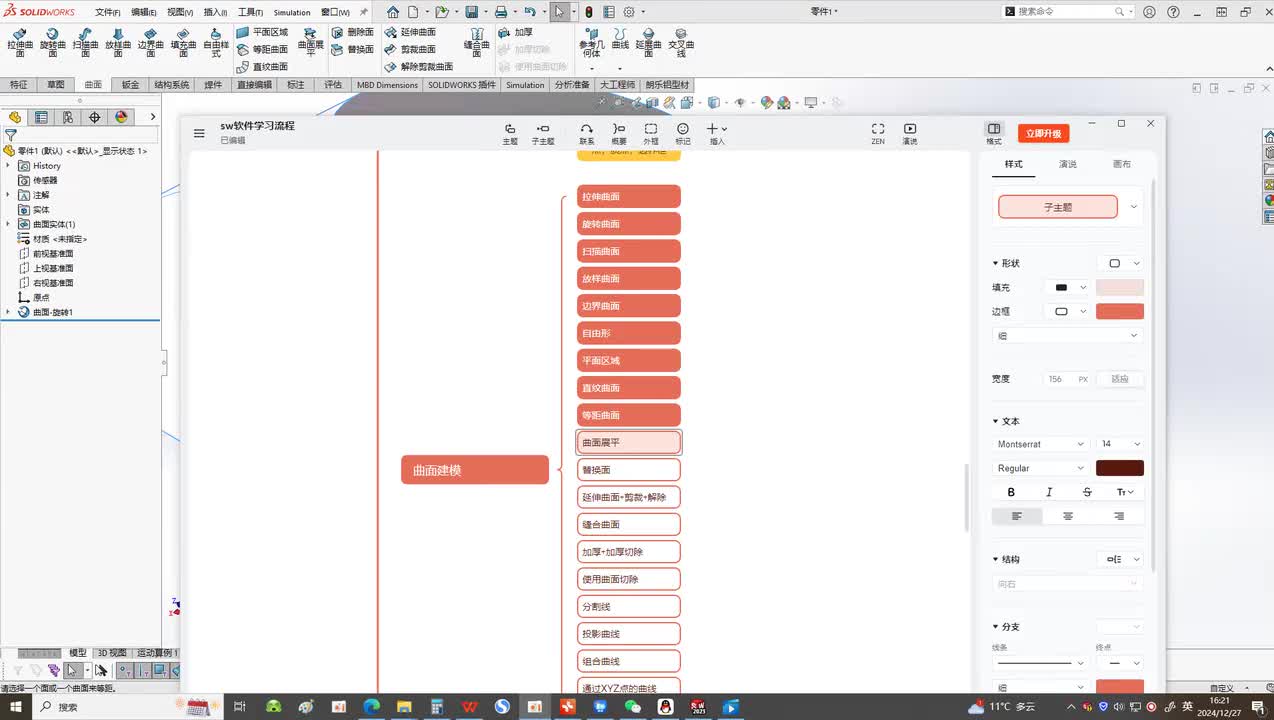This screenshot has height=720, width=1274.
Task: Click the 加厚 thicken tool
Action: (x=516, y=32)
